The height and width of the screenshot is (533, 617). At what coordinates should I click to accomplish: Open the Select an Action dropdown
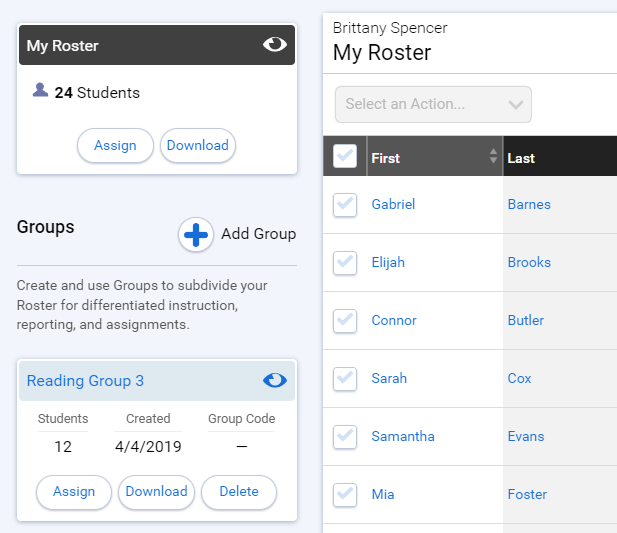tap(433, 104)
